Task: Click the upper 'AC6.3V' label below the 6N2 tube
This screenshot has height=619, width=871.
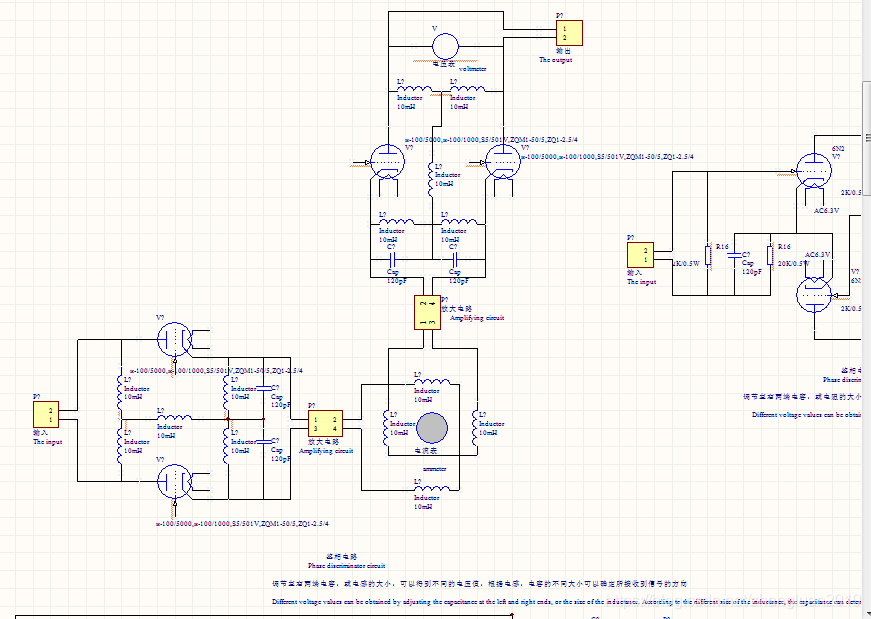Action: coord(827,211)
